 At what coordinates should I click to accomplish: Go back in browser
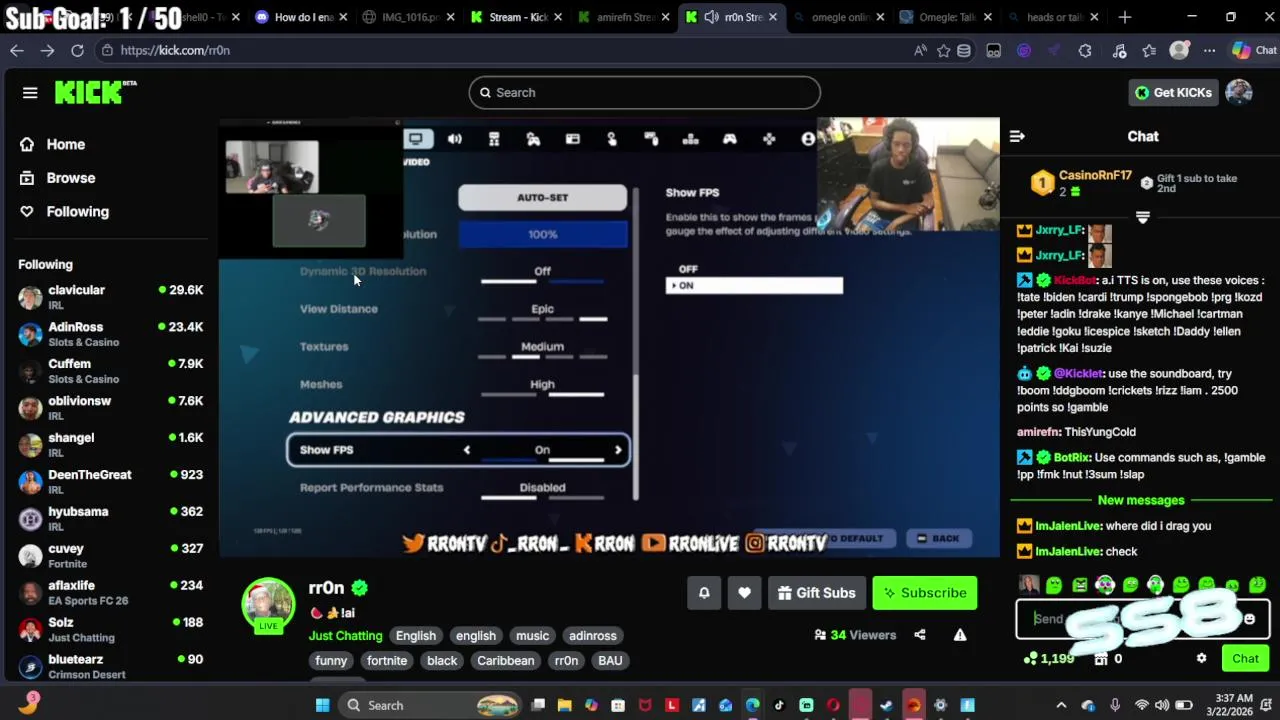pyautogui.click(x=17, y=50)
